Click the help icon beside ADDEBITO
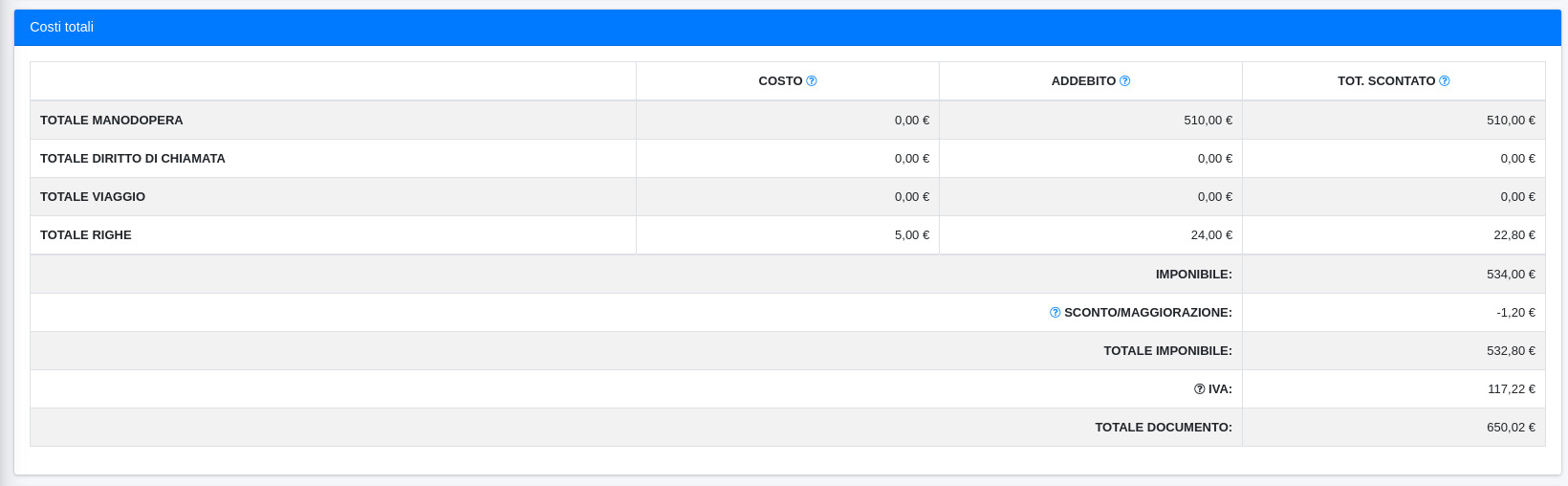 click(x=1125, y=81)
